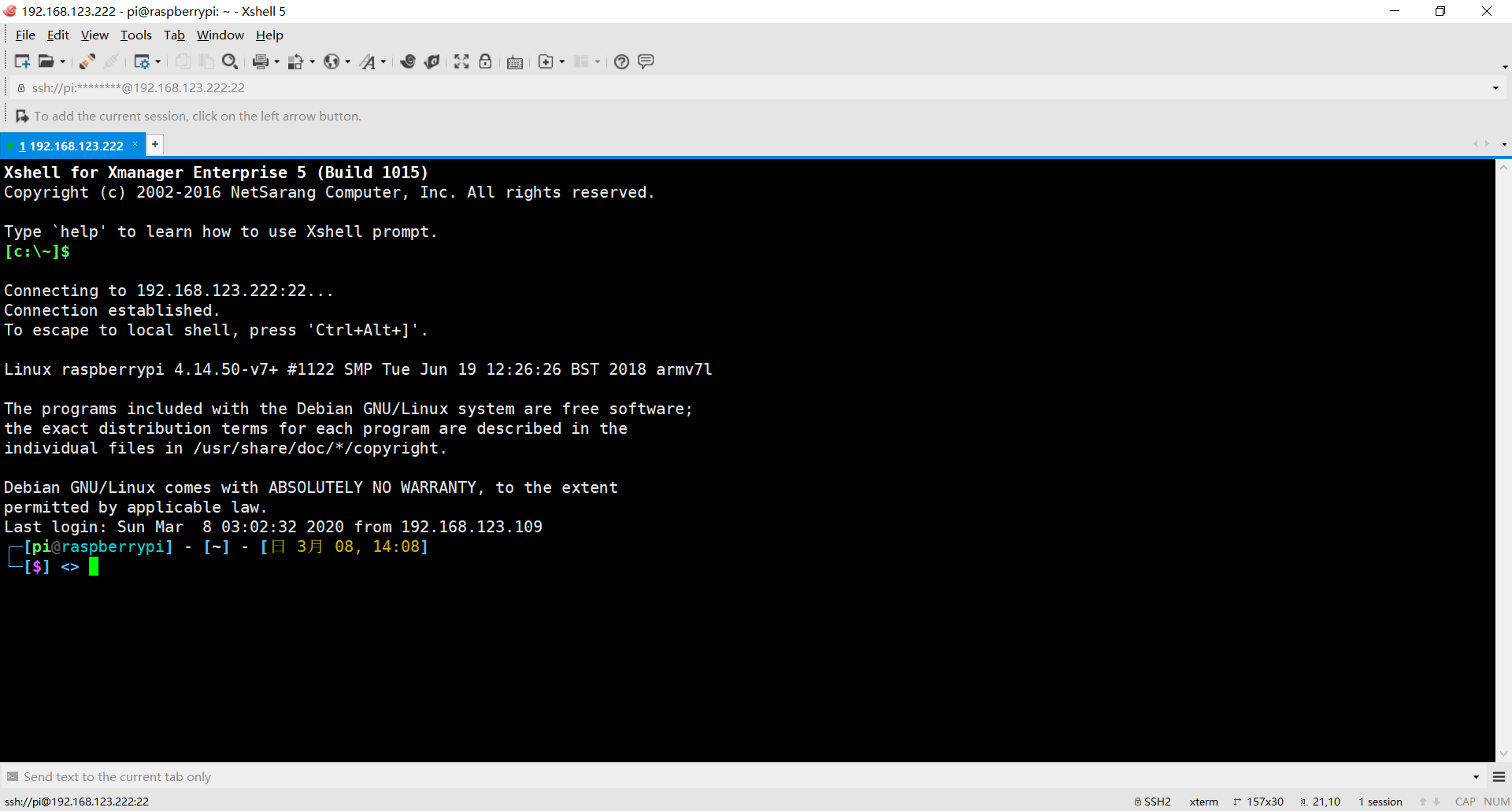
Task: Expand the Color Scheme dropdown arrow
Action: [x=312, y=61]
